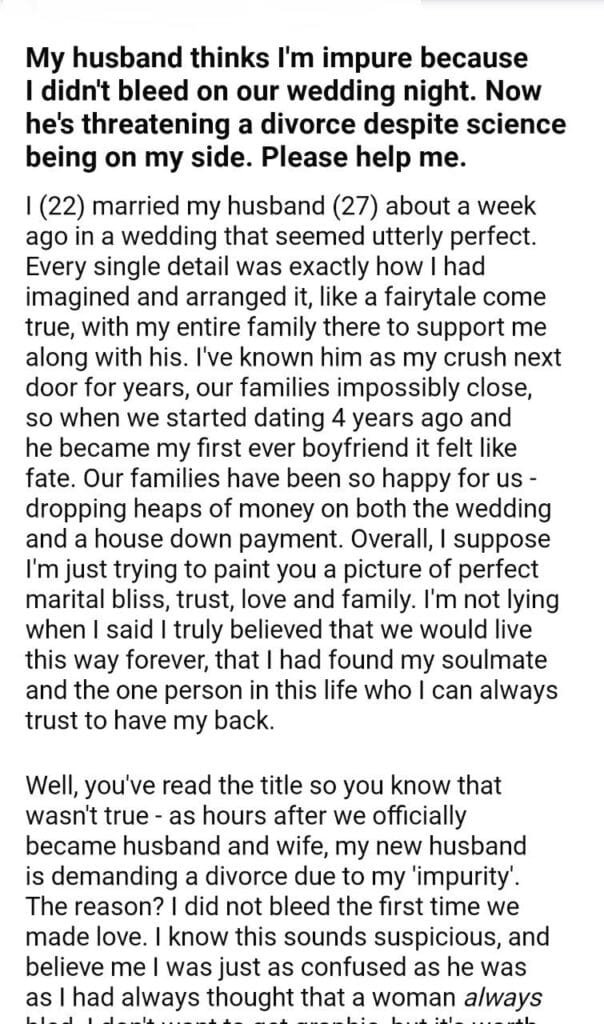Click the age "(22)" in the first line

[x=60, y=208]
